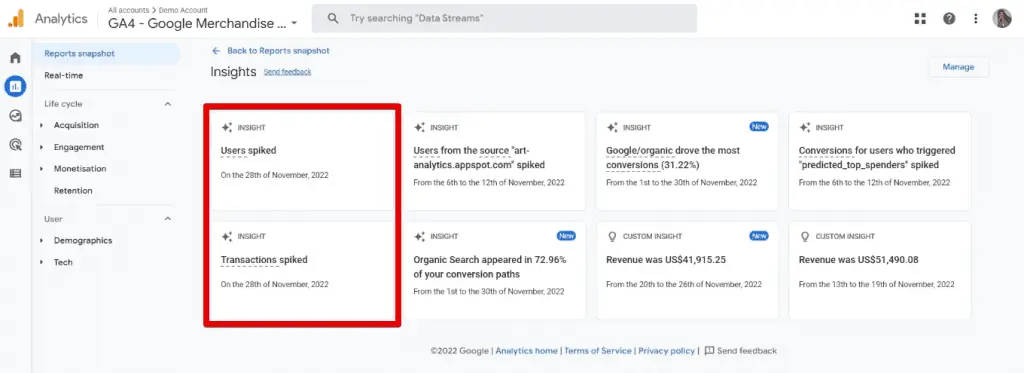Image resolution: width=1024 pixels, height=373 pixels.
Task: Click New badge on Revenue US$41,915.25 card
Action: [x=759, y=236]
